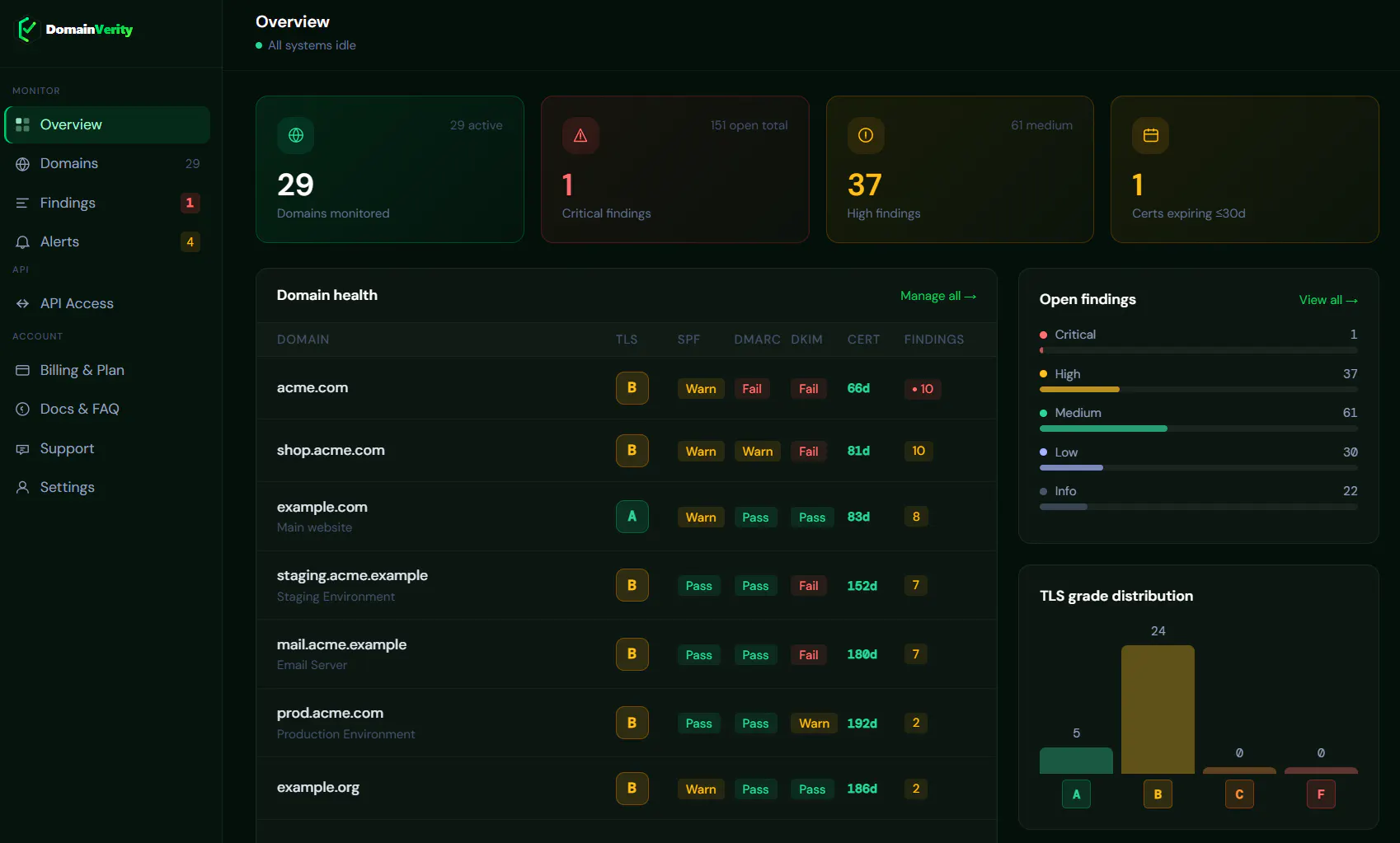Open Billing & Plan

(107, 371)
